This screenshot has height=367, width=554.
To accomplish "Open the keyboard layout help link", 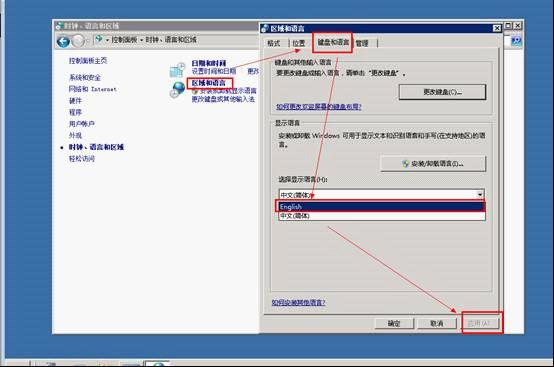I will [319, 107].
